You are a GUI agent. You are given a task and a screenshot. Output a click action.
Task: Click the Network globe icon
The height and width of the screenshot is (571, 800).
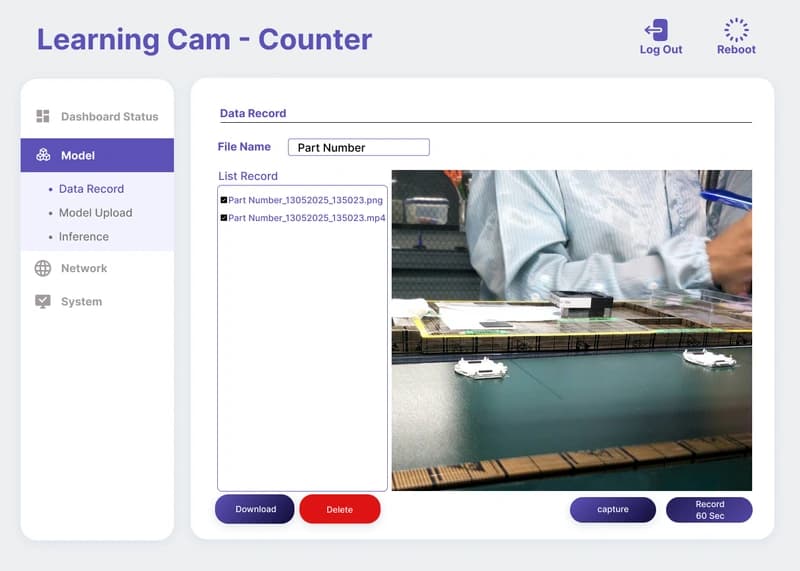tap(43, 268)
